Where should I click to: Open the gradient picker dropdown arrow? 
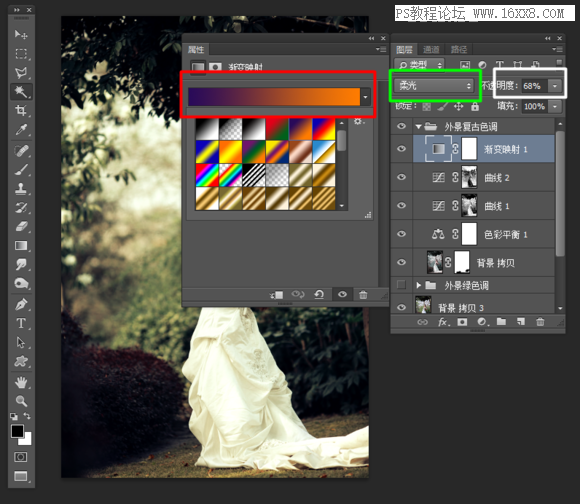point(365,97)
